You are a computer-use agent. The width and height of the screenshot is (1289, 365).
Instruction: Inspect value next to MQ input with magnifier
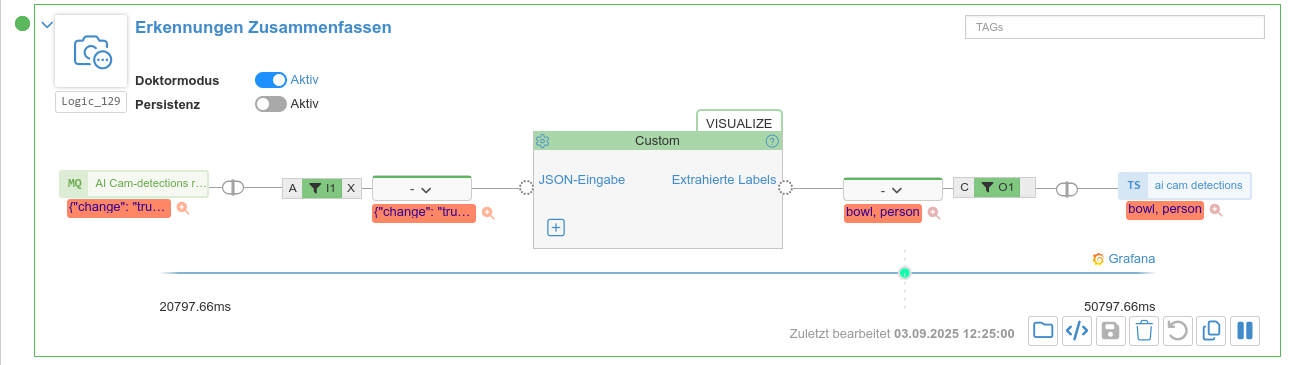tap(183, 209)
